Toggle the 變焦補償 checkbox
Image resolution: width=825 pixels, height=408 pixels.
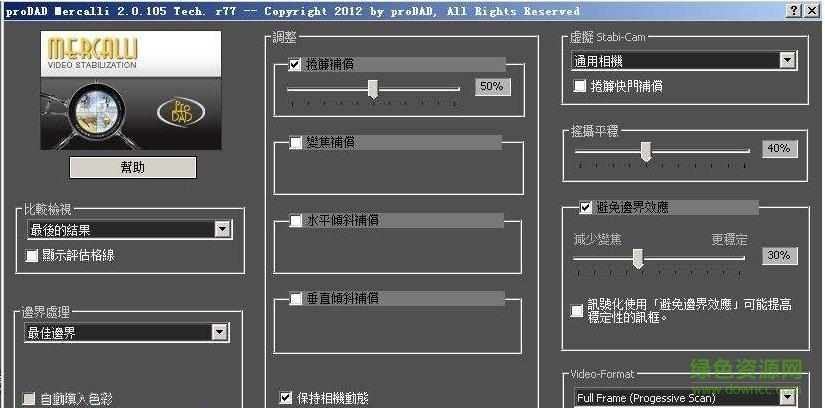click(x=296, y=143)
